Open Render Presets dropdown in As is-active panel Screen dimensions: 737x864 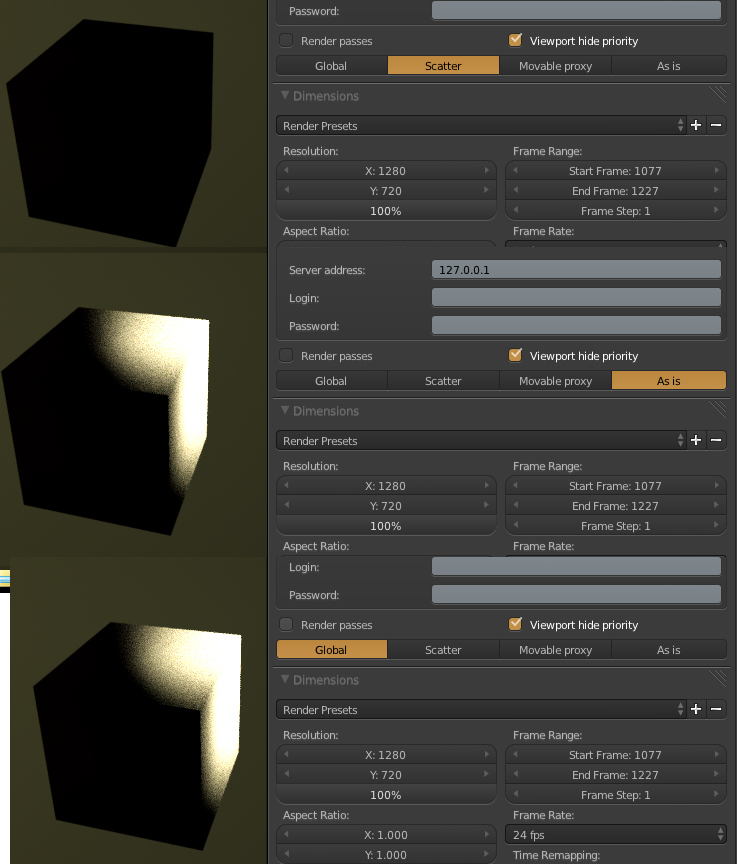tap(481, 440)
